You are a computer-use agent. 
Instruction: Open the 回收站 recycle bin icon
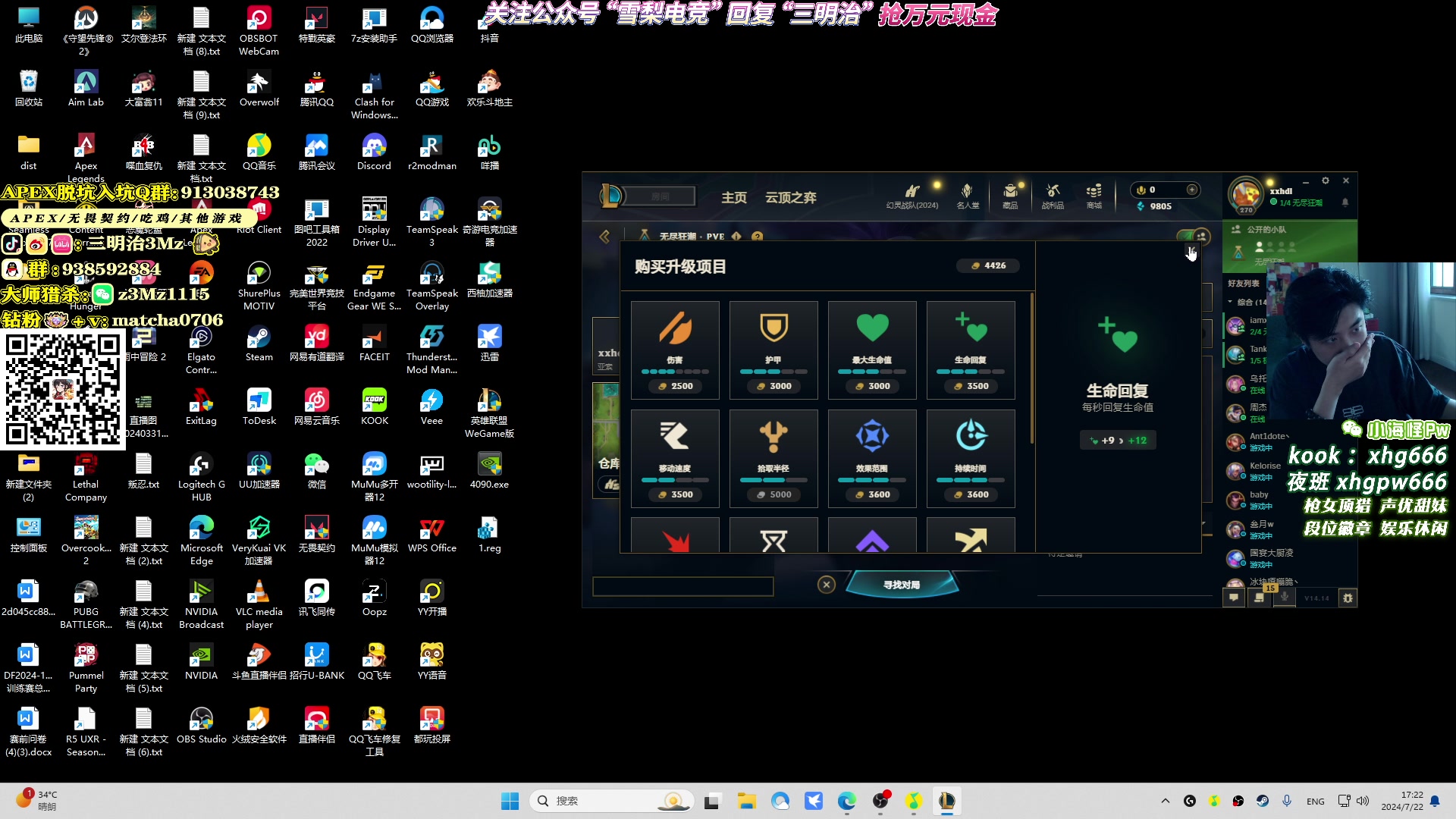tap(28, 89)
